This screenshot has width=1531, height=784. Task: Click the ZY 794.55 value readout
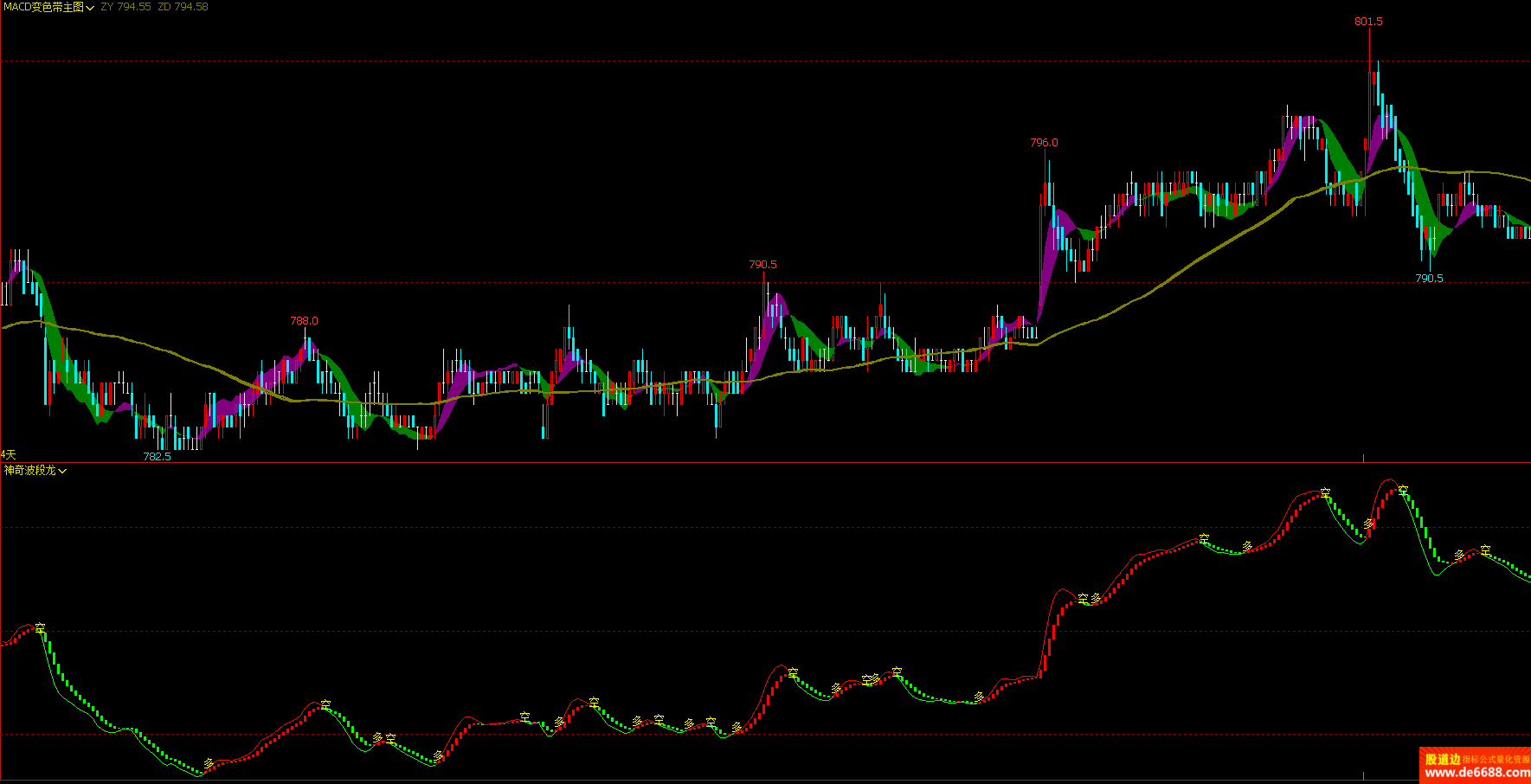[x=125, y=7]
